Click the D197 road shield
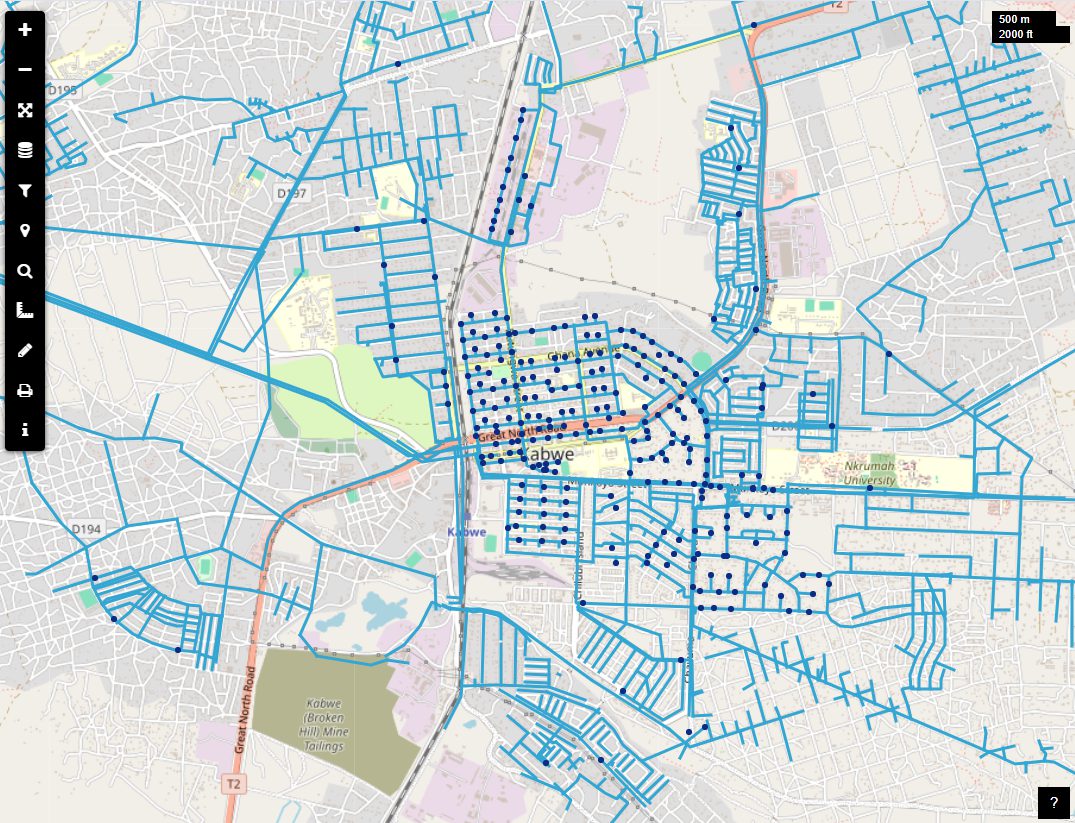The width and height of the screenshot is (1075, 823). 291,193
